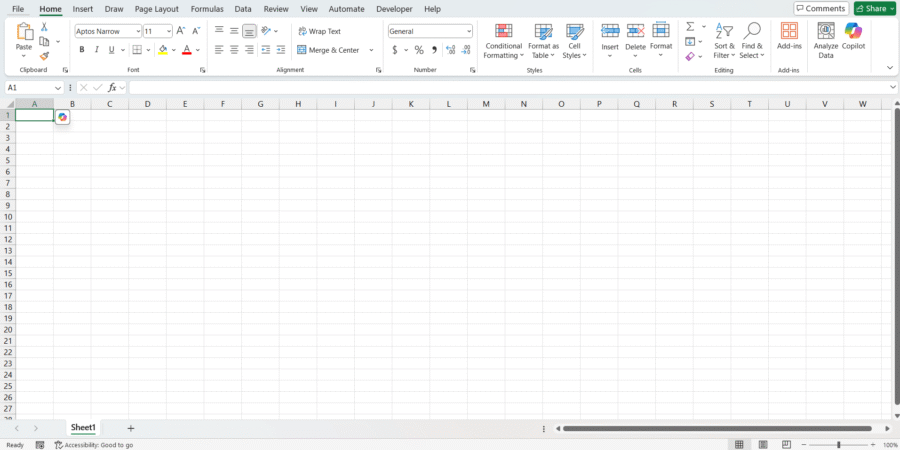Open the General number format dropdown
Screen dimensions: 900x450
click(x=469, y=32)
